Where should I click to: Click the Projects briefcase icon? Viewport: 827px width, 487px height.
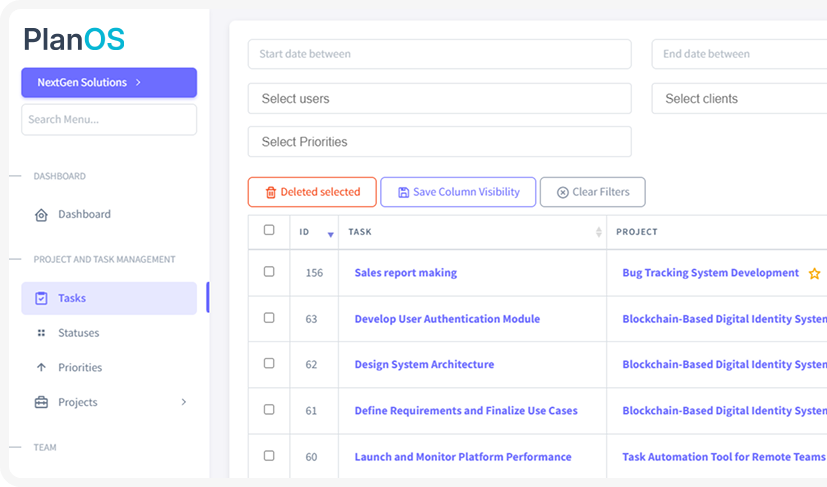pos(41,403)
